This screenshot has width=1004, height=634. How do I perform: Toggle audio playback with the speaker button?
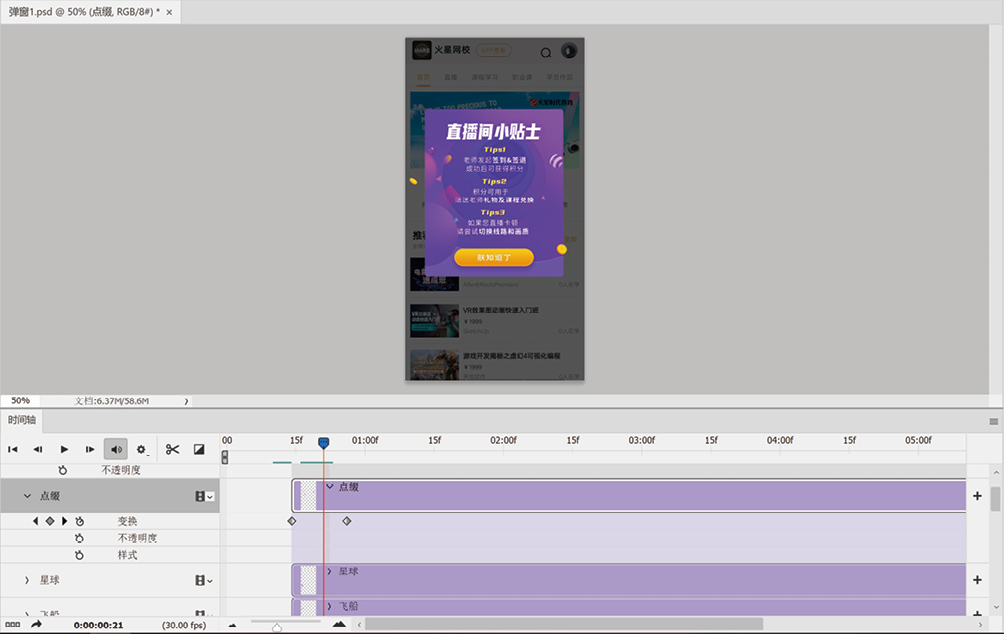116,450
